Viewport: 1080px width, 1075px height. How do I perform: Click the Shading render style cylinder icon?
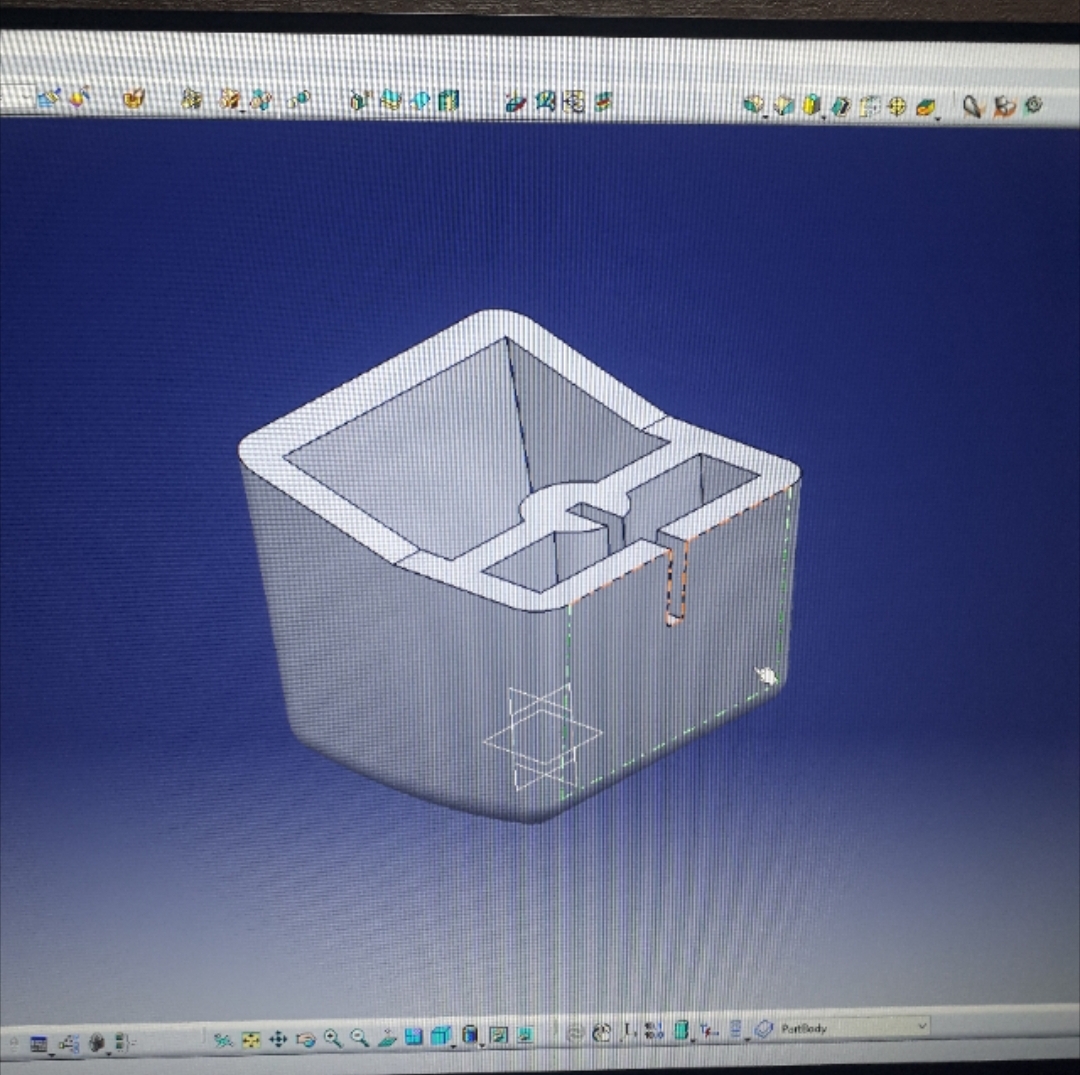[x=470, y=1035]
